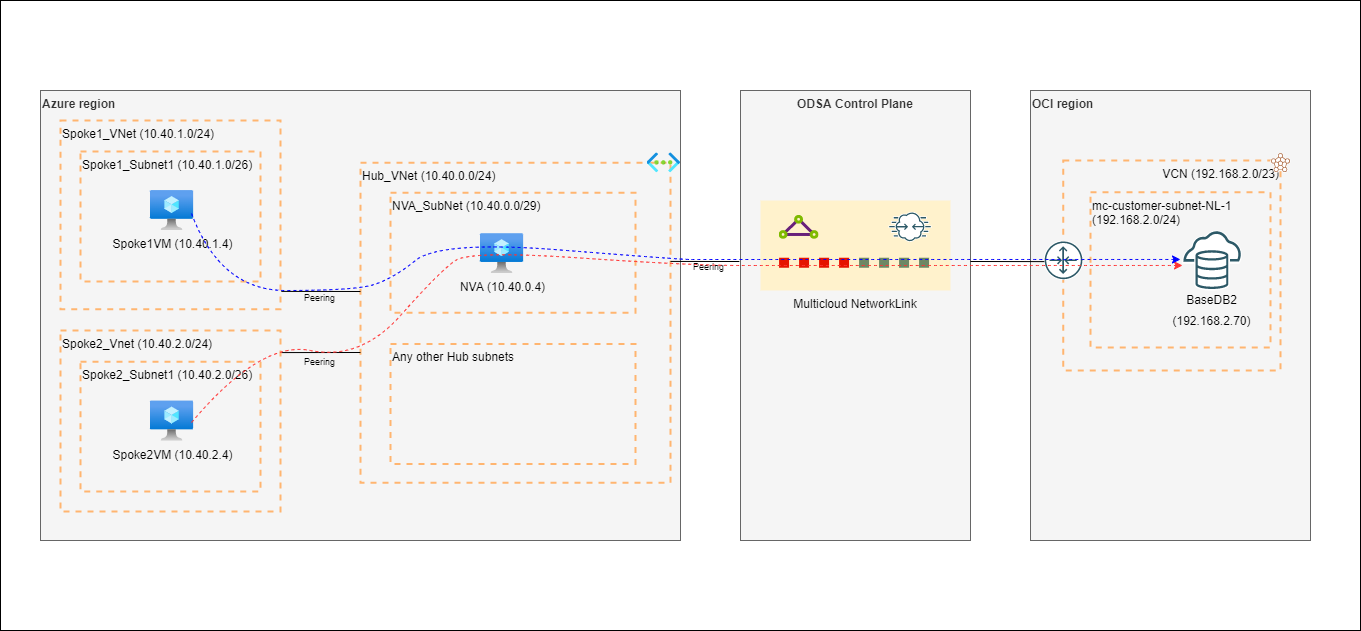Click the NVA appliance icon in NVA_SubNet

pyautogui.click(x=500, y=249)
